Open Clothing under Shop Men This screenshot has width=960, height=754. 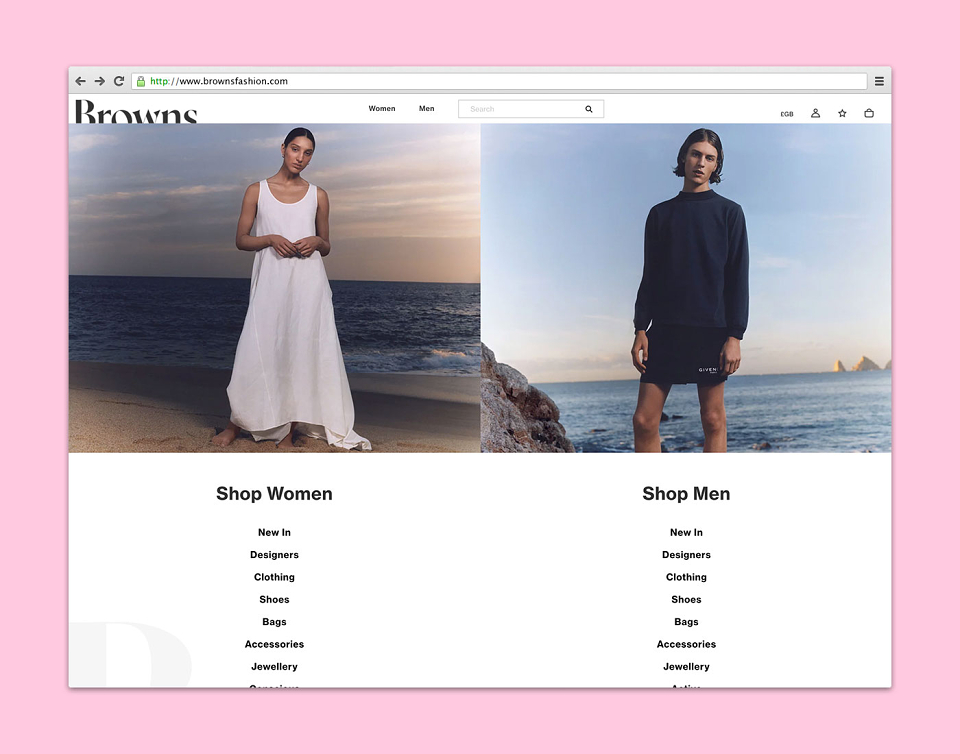click(x=686, y=577)
